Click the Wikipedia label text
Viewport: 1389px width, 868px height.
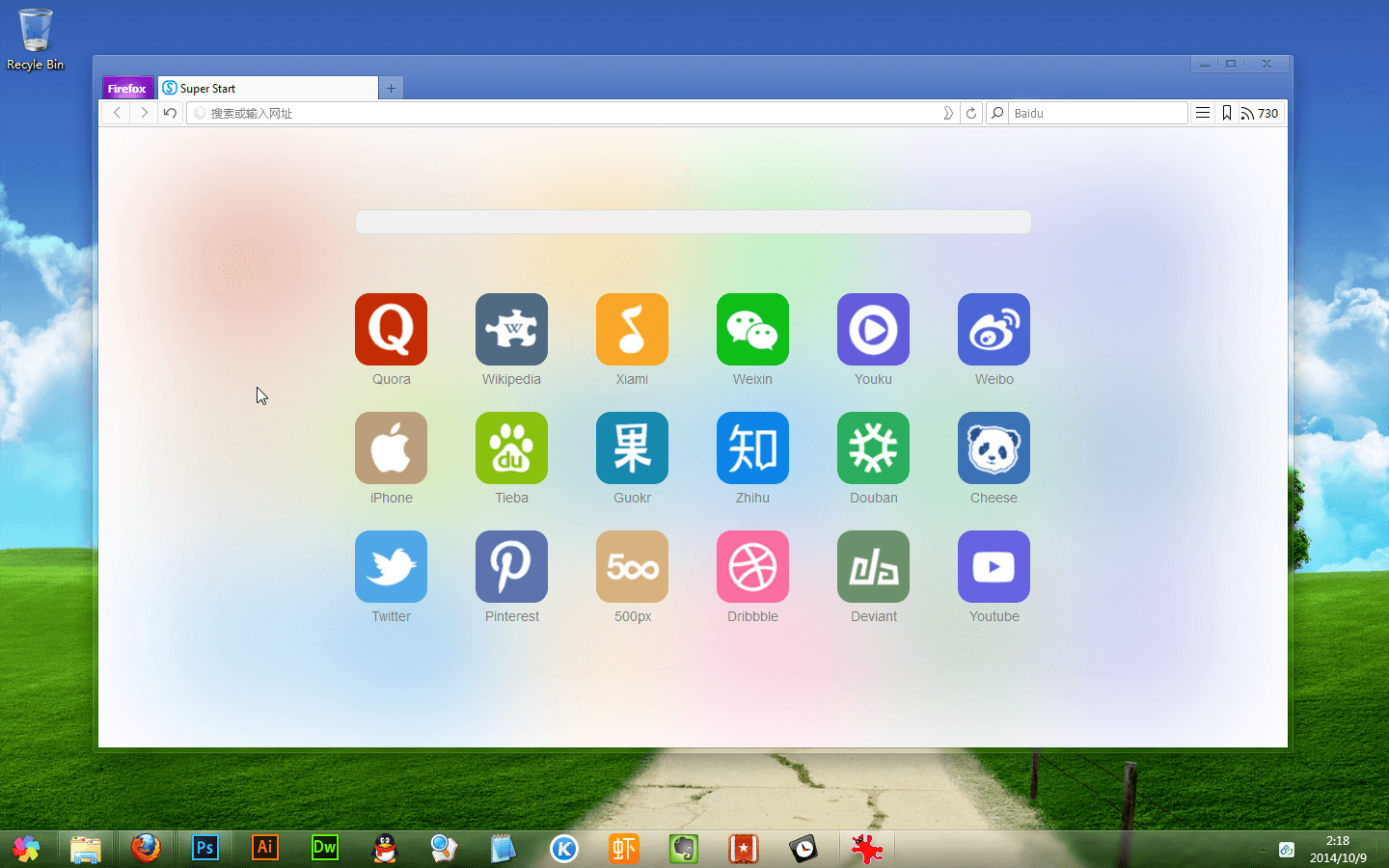coord(511,379)
